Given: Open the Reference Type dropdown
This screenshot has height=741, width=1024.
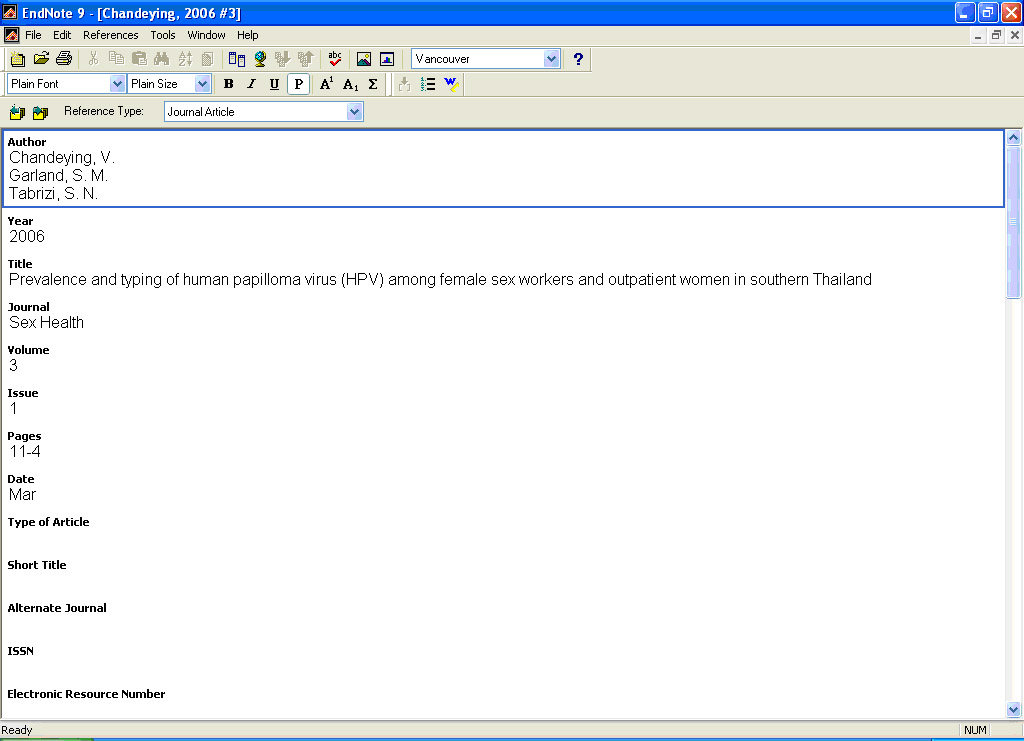Looking at the screenshot, I should 354,112.
